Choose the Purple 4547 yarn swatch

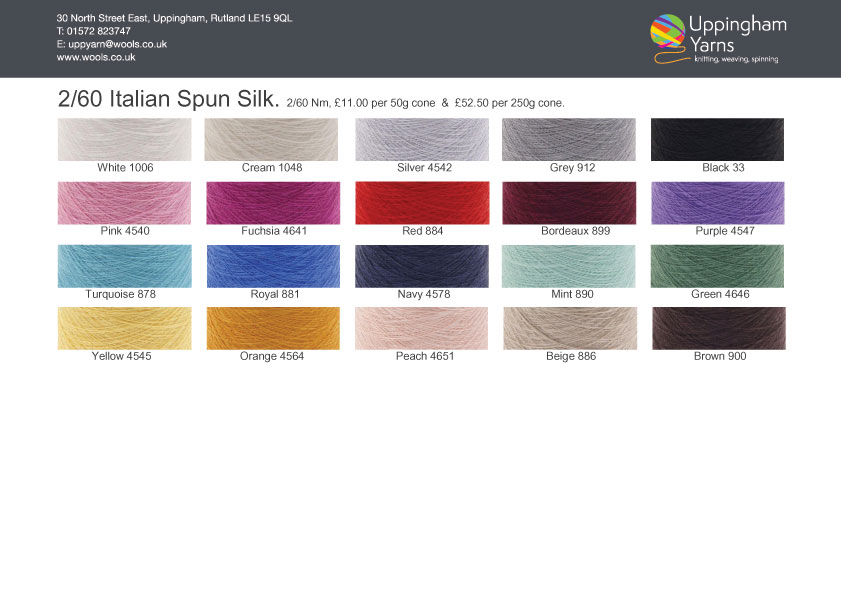pos(717,202)
